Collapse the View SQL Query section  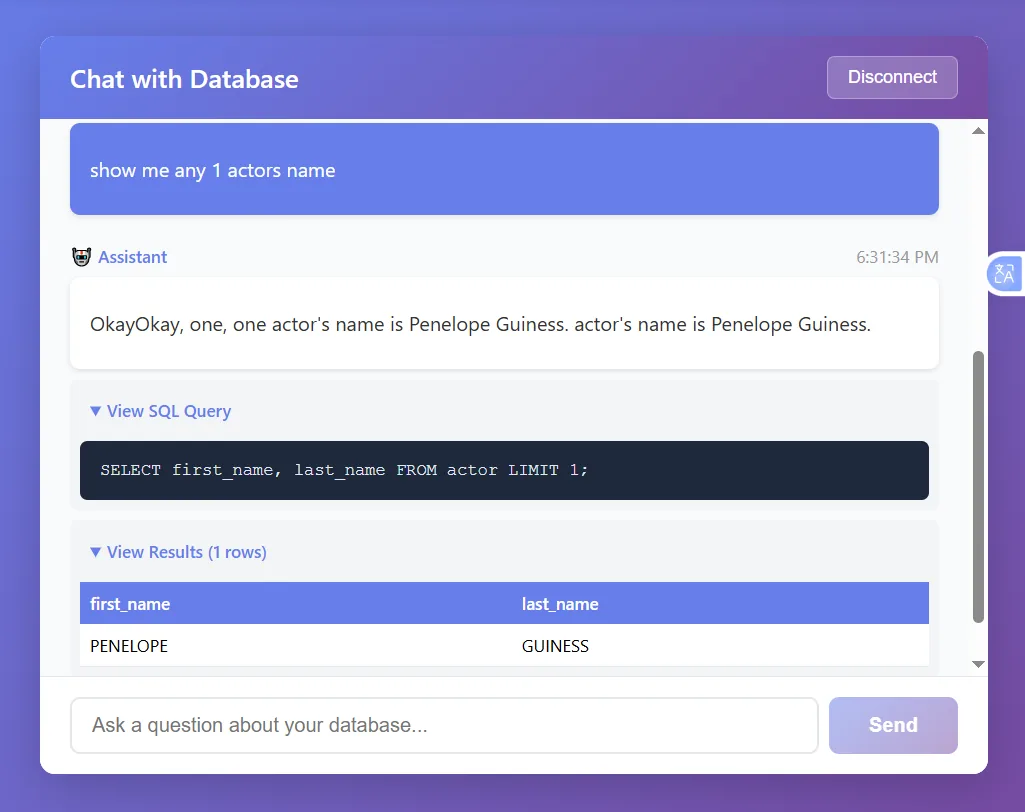click(161, 411)
